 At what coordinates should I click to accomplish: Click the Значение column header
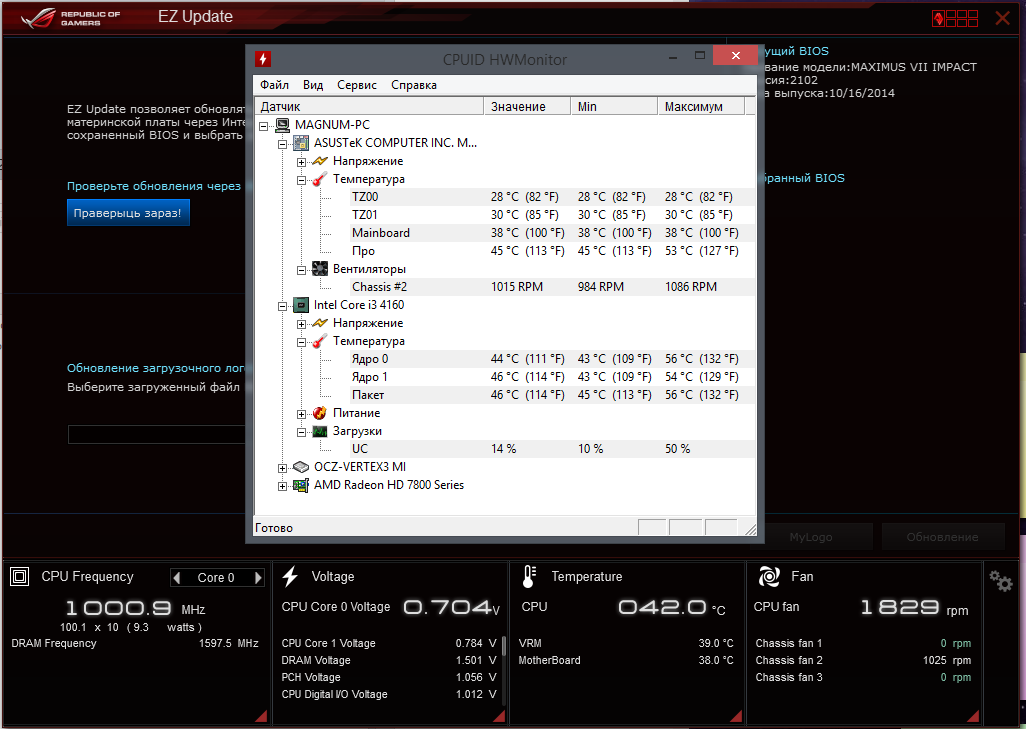point(527,107)
